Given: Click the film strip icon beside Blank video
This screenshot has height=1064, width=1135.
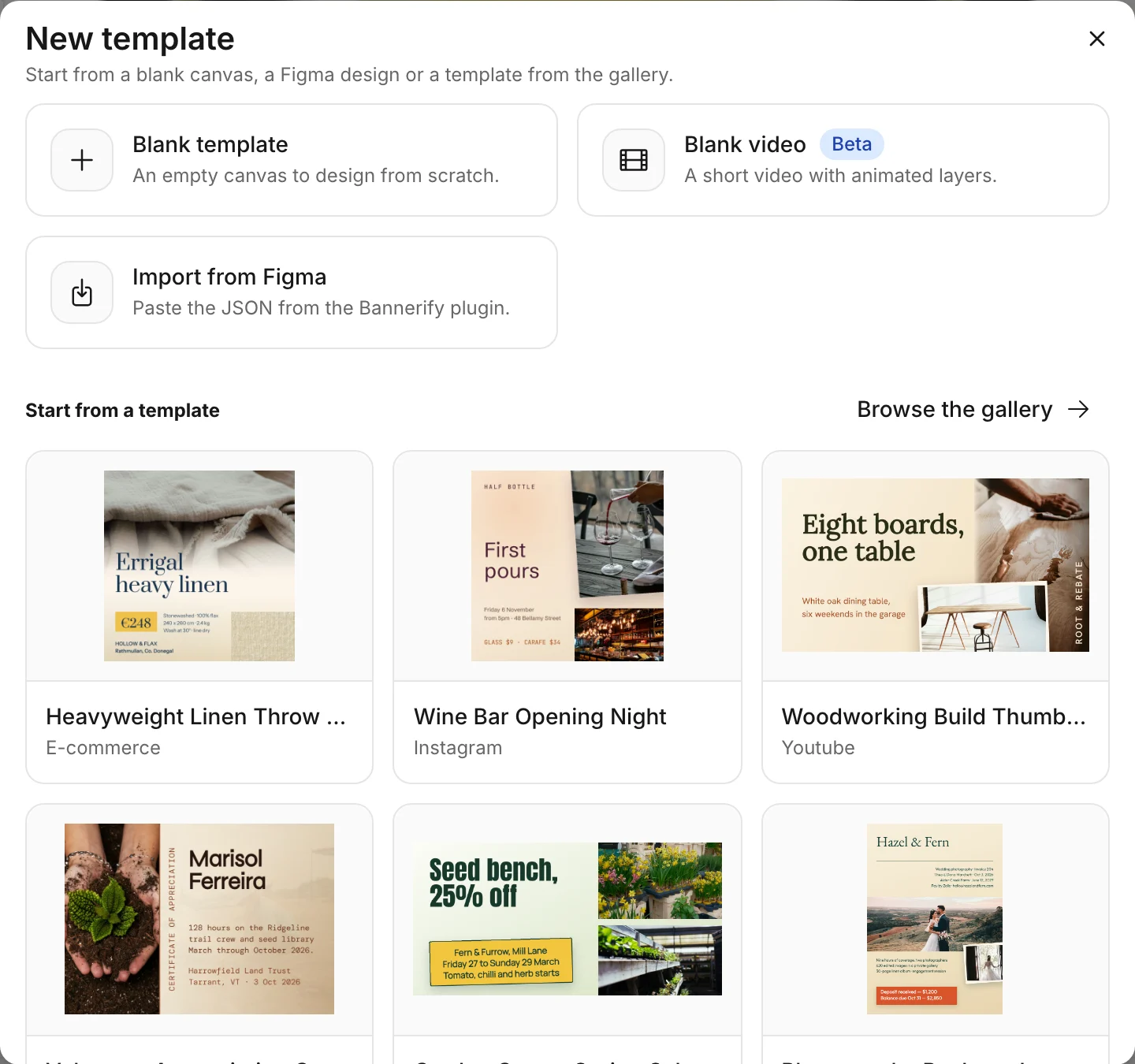Looking at the screenshot, I should click(x=634, y=160).
